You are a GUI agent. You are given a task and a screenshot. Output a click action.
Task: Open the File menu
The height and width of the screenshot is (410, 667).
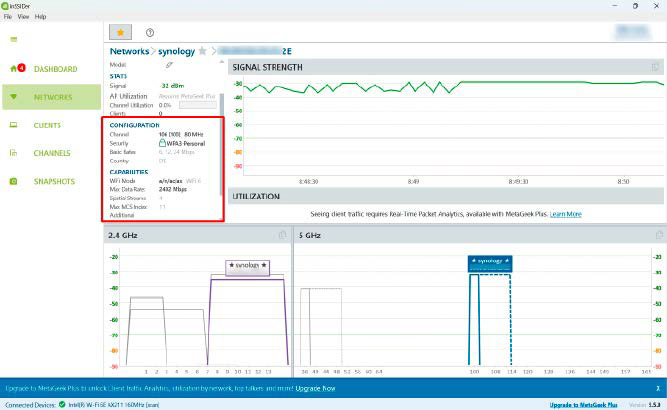coord(8,17)
